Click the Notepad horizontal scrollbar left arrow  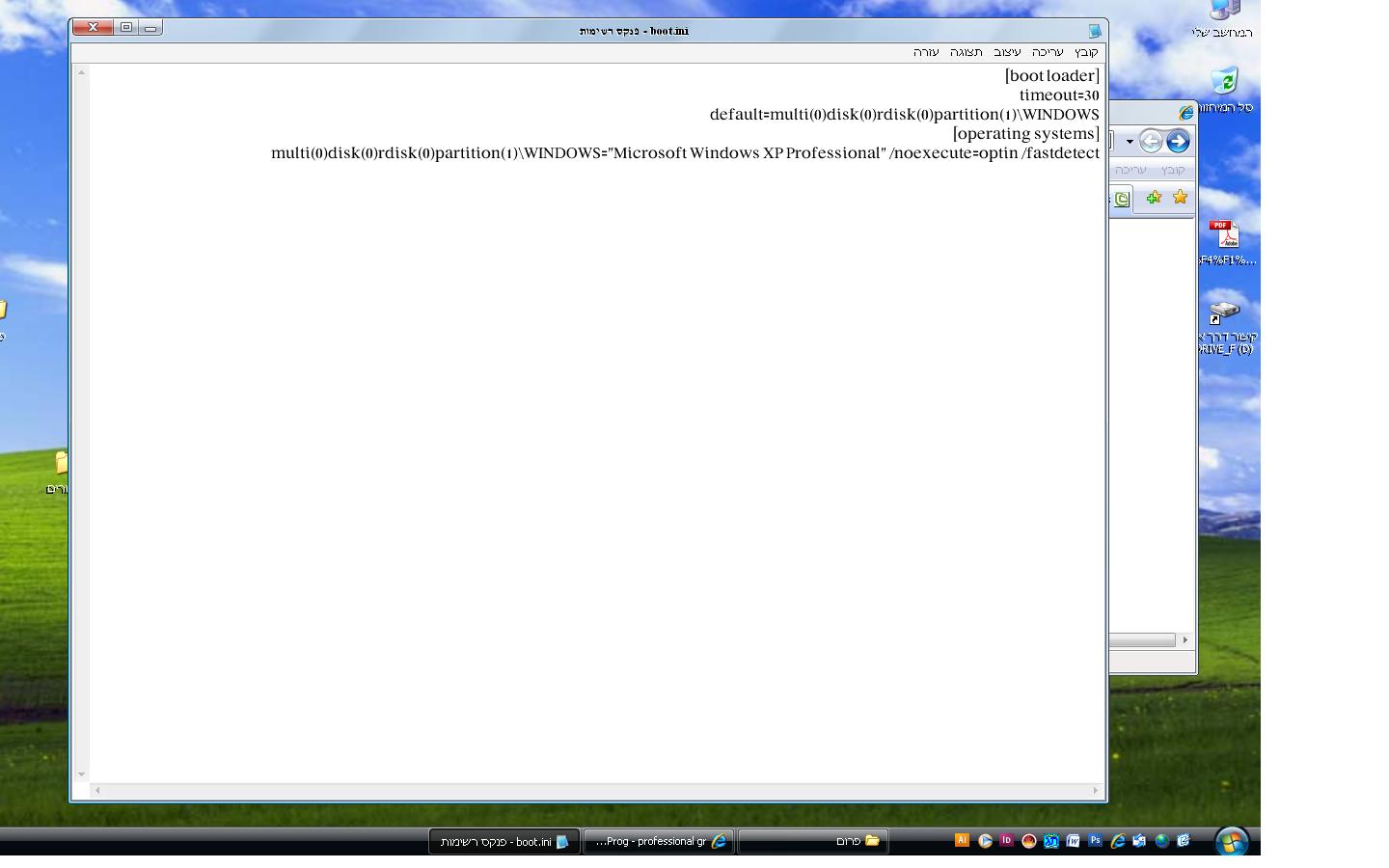tap(97, 791)
